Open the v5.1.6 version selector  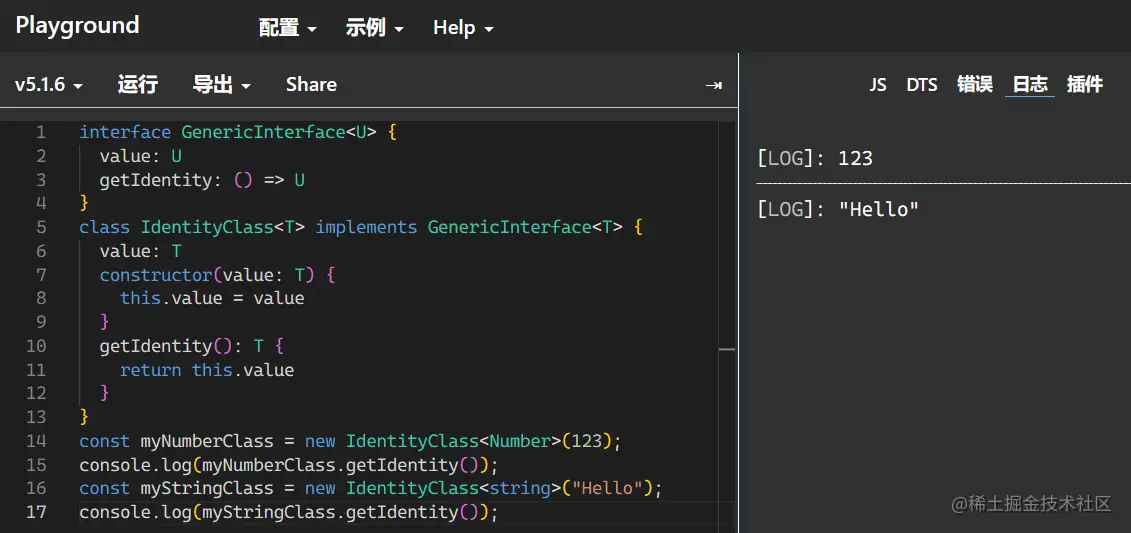49,85
